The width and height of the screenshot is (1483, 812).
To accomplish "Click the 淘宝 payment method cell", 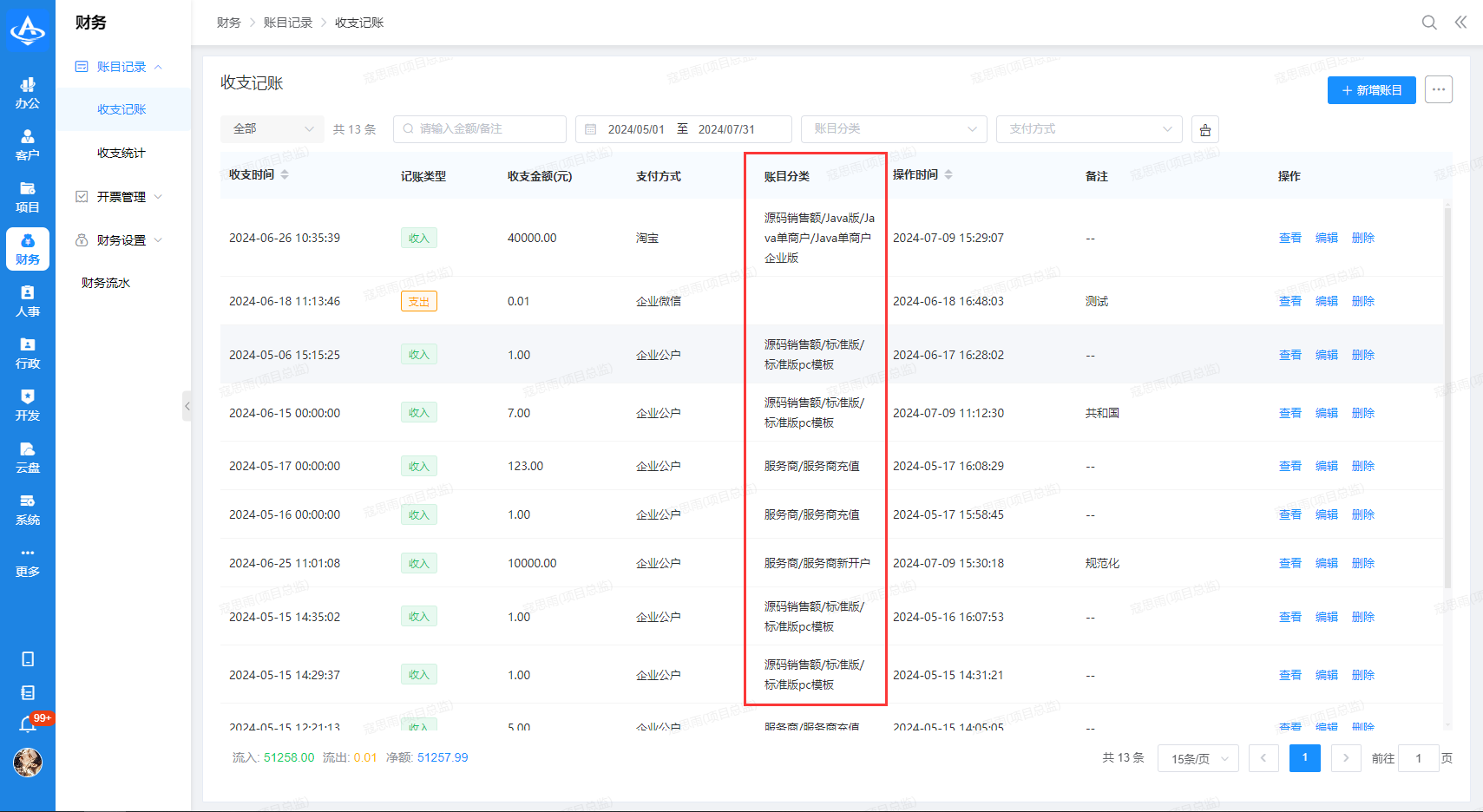I will coord(647,238).
